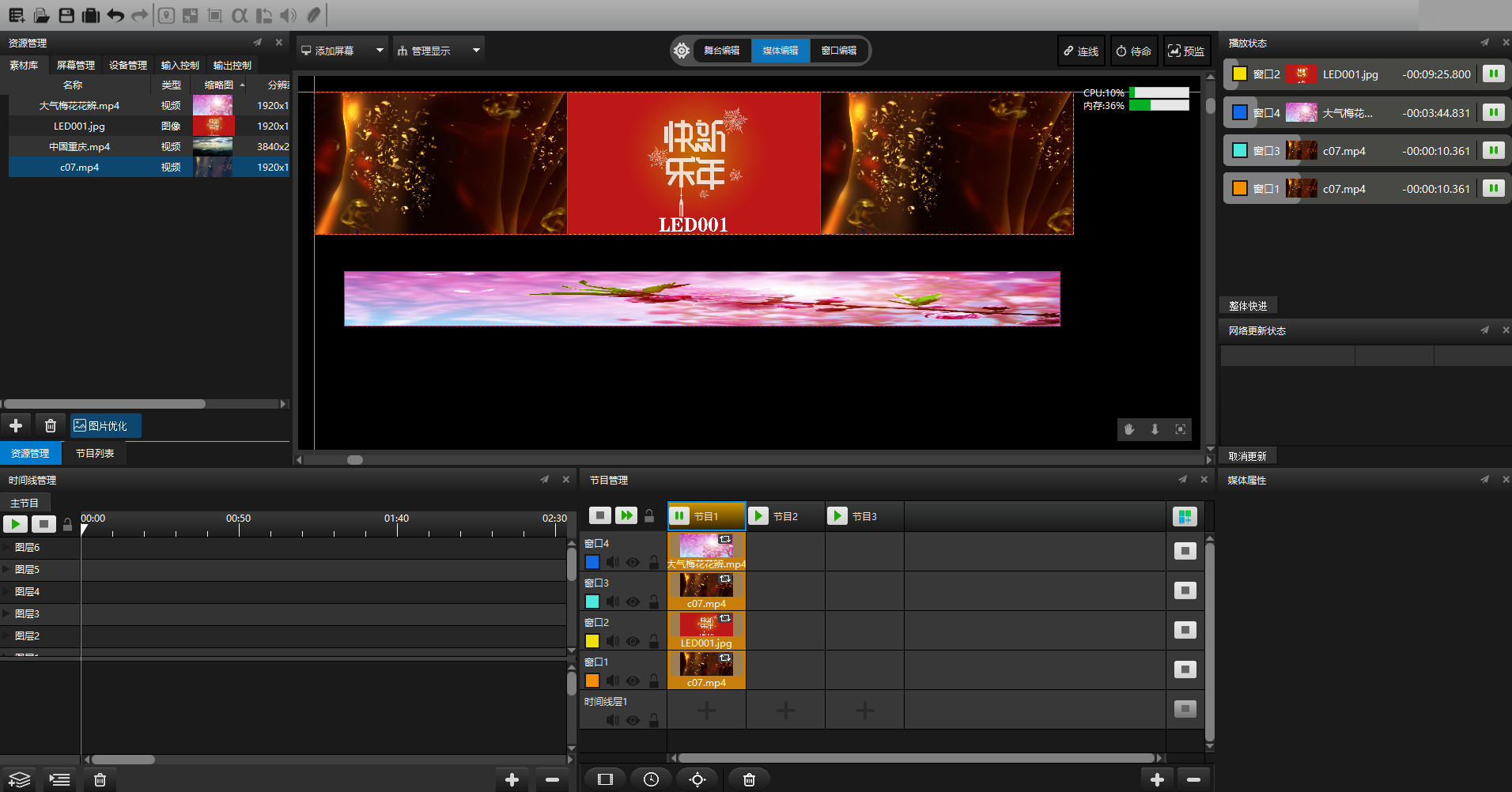
Task: Delete selected material with the resource panel trash icon
Action: coord(51,426)
